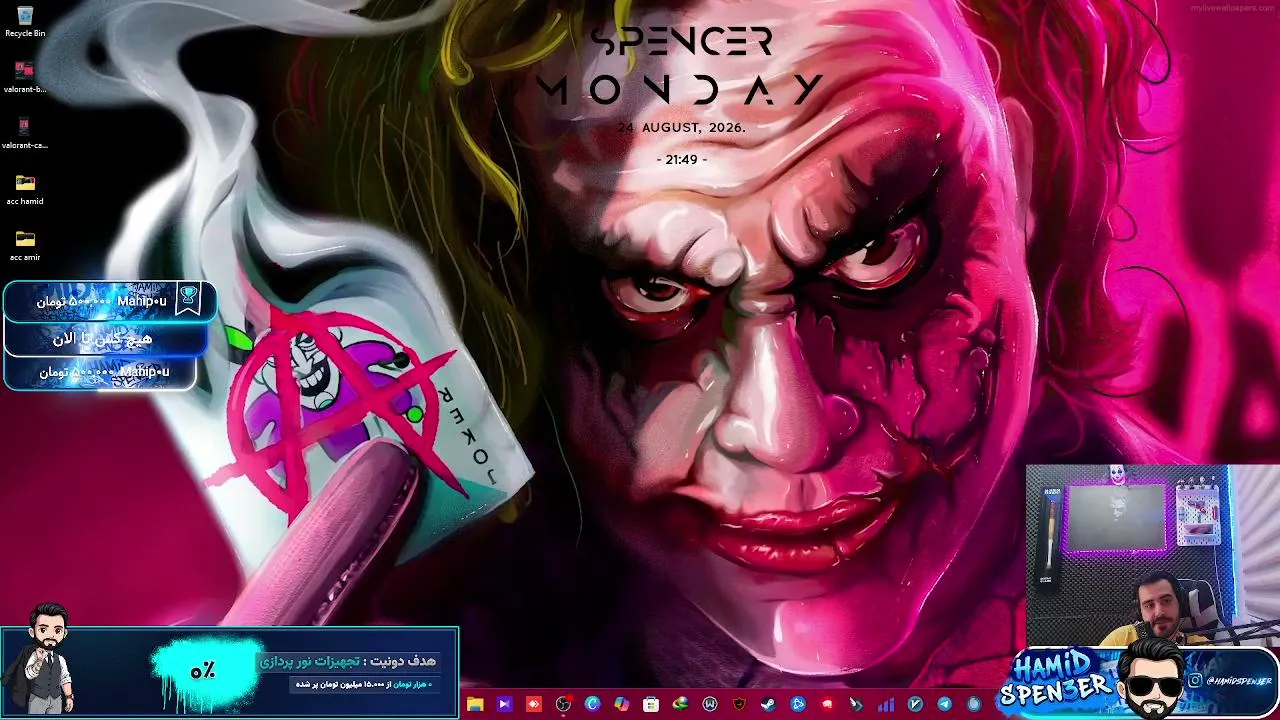This screenshot has height=720, width=1280.
Task: Click the date 24 AUGUST, 2026
Action: click(681, 128)
